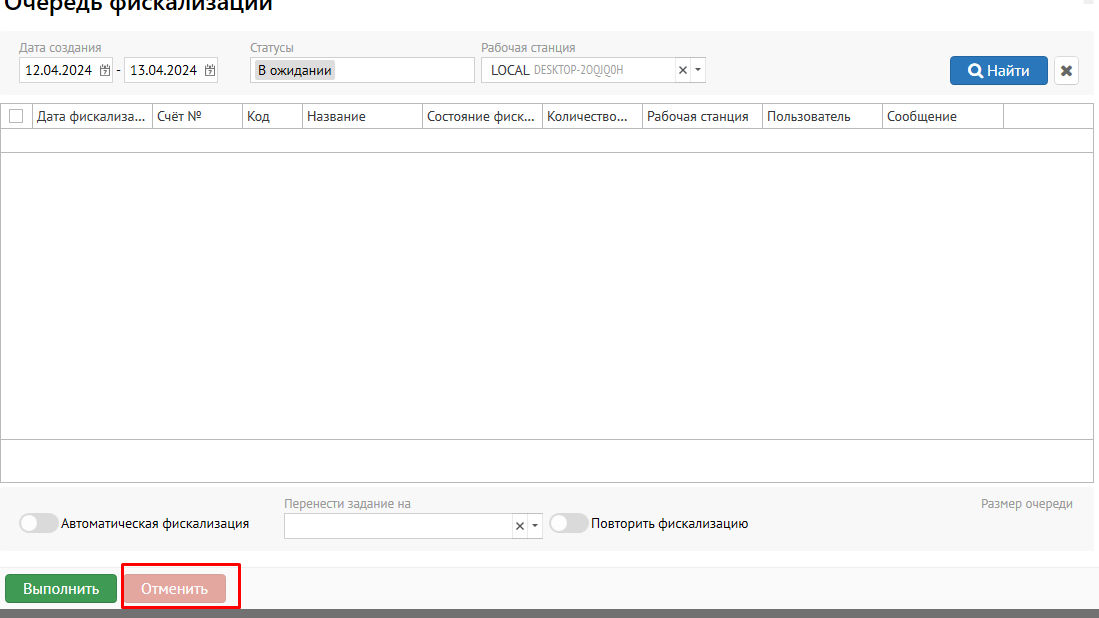Viewport: 1099px width, 618px height.
Task: Open calendar for start date 12.04.2024
Action: tap(104, 70)
